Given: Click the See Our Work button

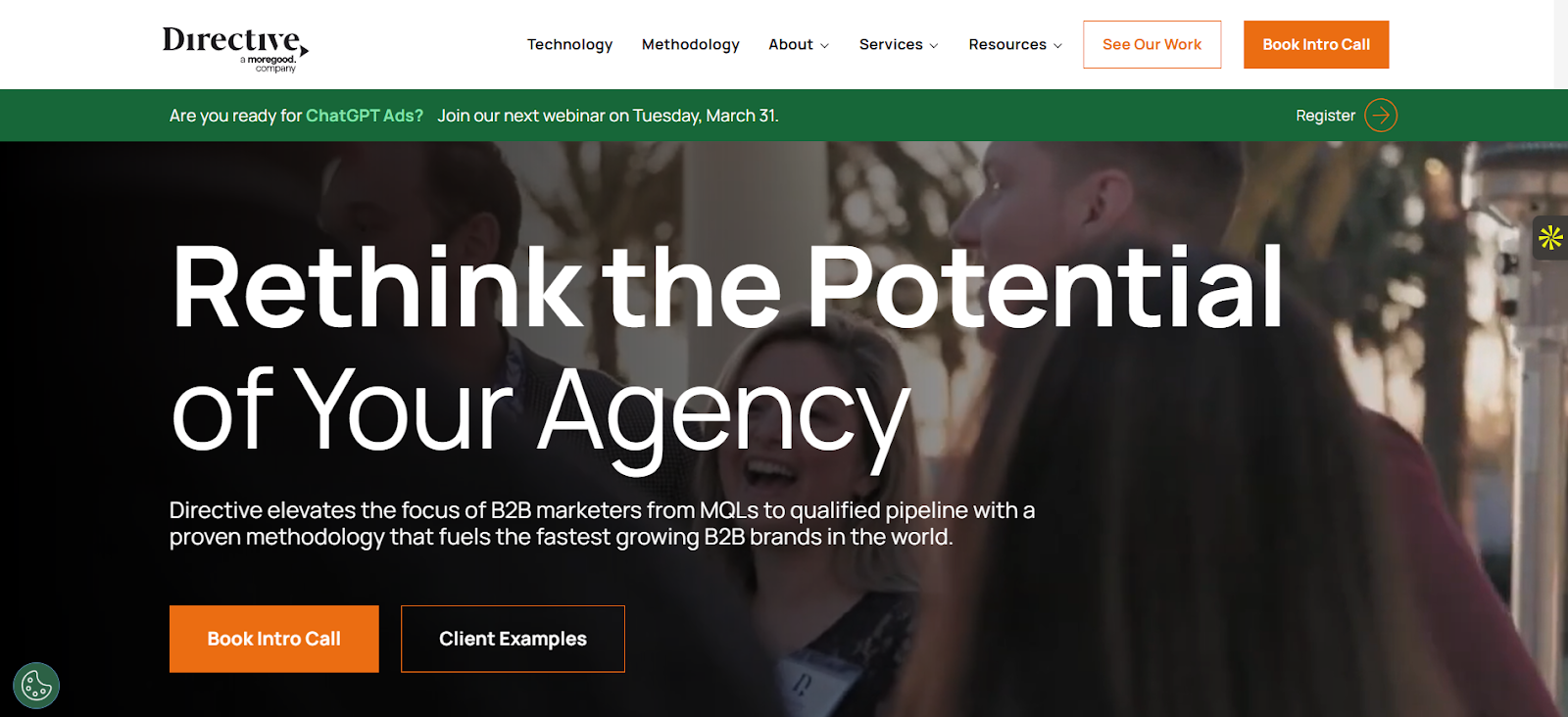Looking at the screenshot, I should click(1151, 45).
